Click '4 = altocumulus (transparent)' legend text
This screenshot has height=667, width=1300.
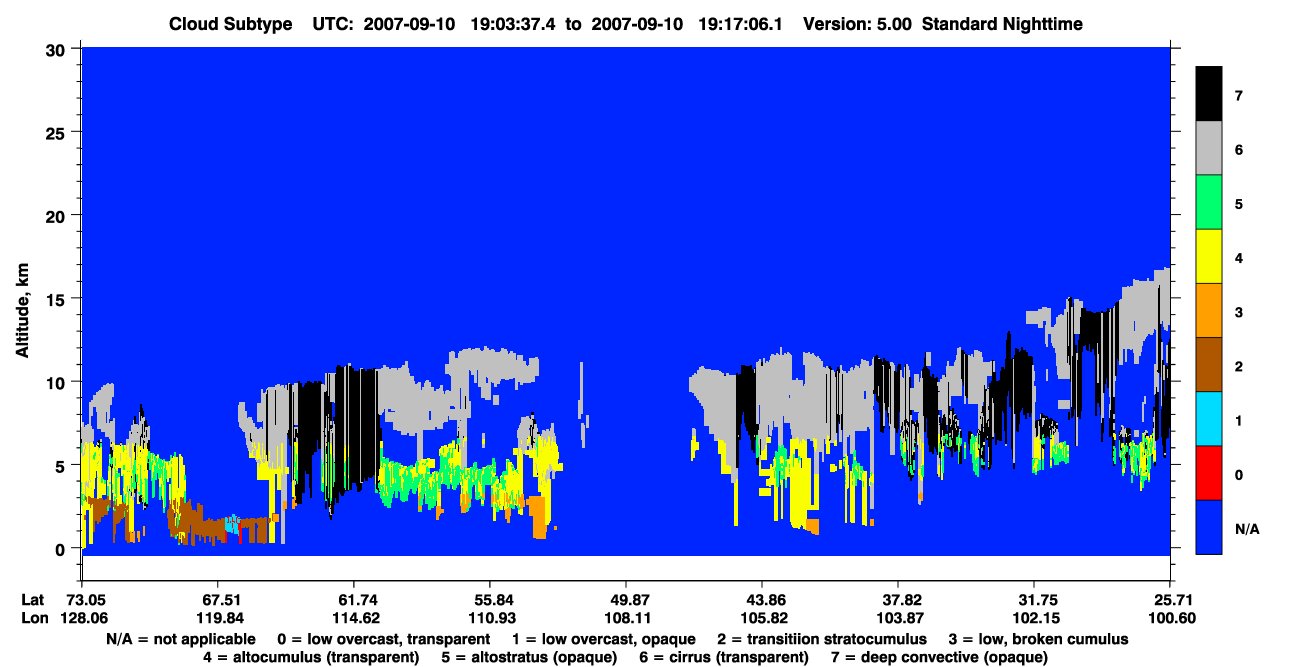coord(311,657)
